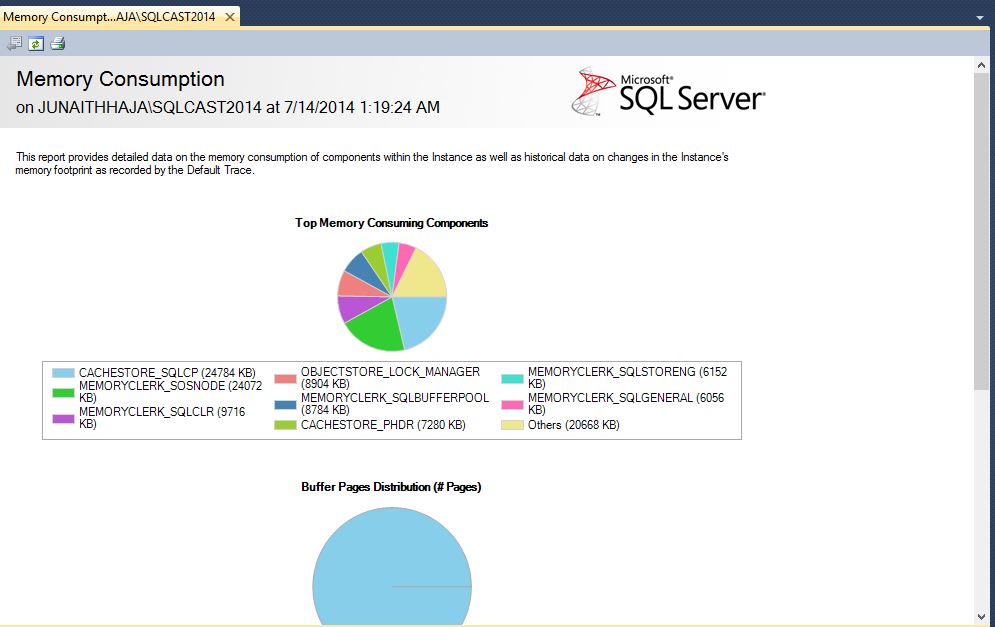Click the CACHESTORE_SQLCP legend color swatch
Viewport: 995px width, 627px height.
pyautogui.click(x=63, y=373)
